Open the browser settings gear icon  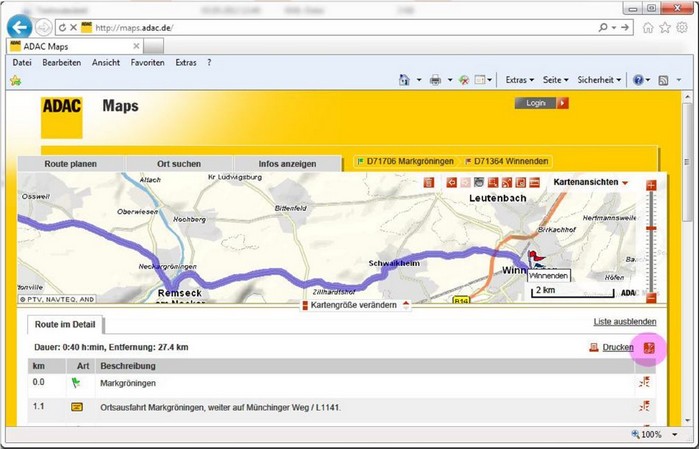[x=682, y=28]
